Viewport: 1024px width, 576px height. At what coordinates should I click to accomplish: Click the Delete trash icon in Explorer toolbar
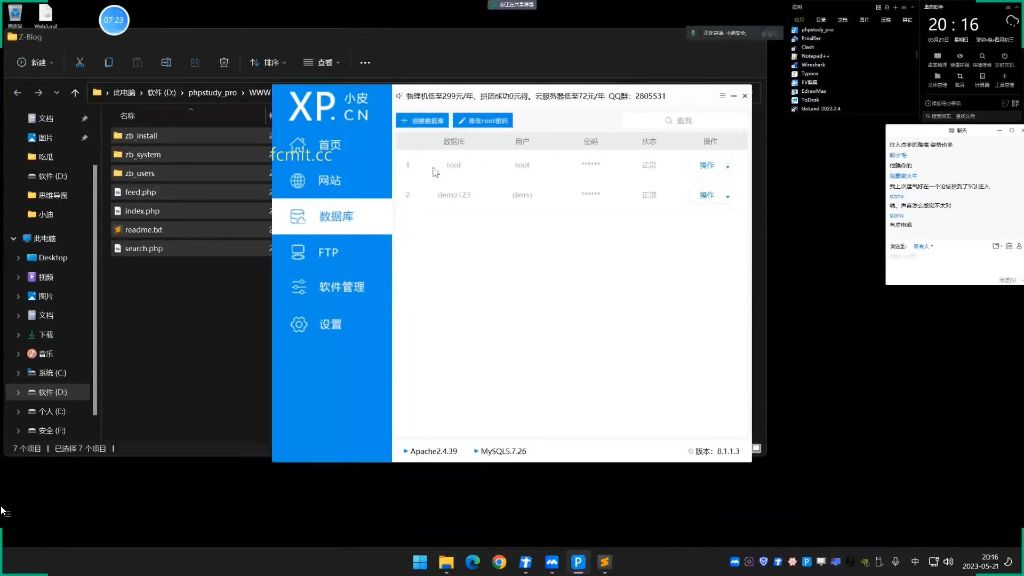click(x=224, y=62)
